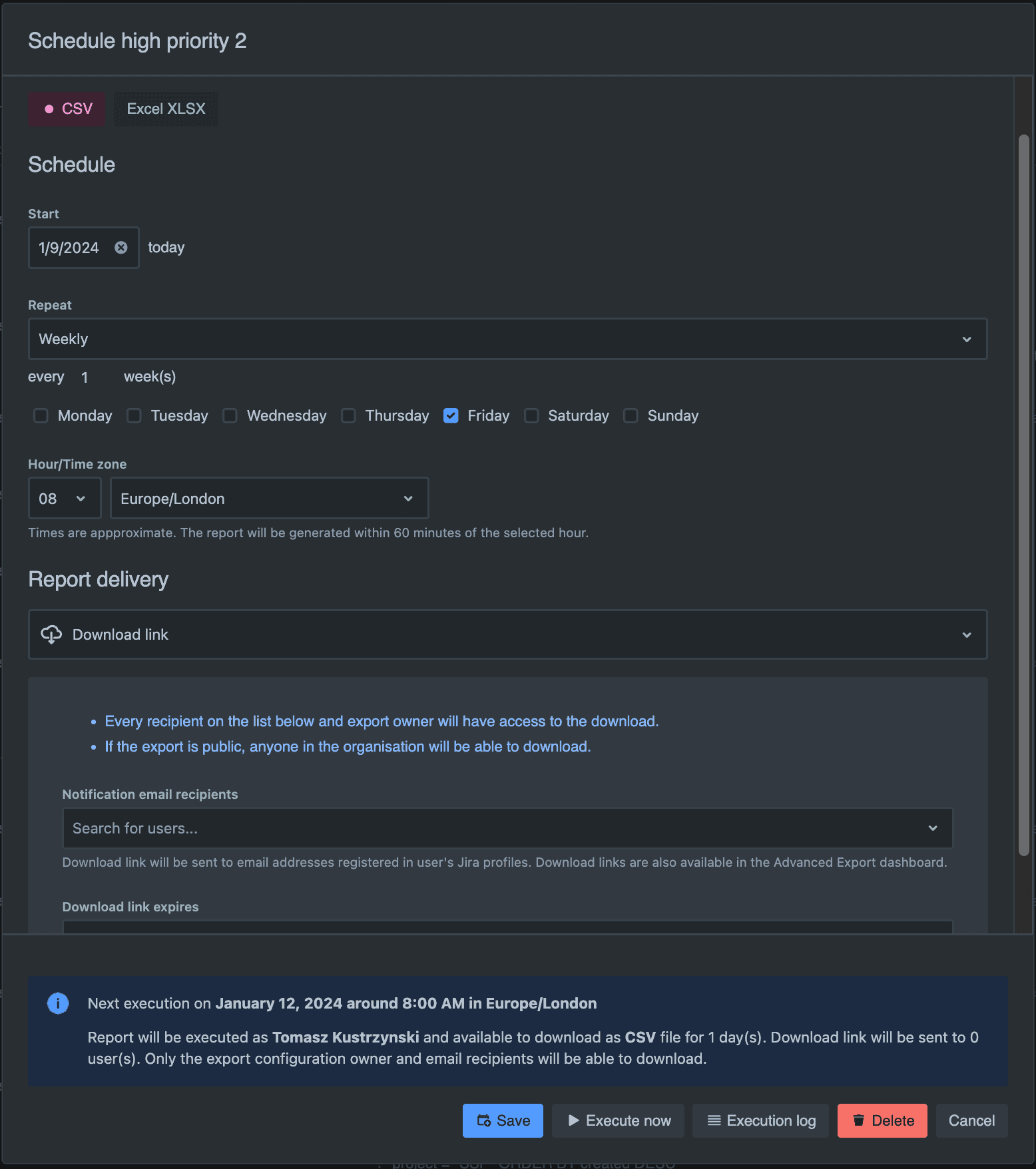Open the Execution log
This screenshot has height=1169, width=1036.
pyautogui.click(x=760, y=1120)
